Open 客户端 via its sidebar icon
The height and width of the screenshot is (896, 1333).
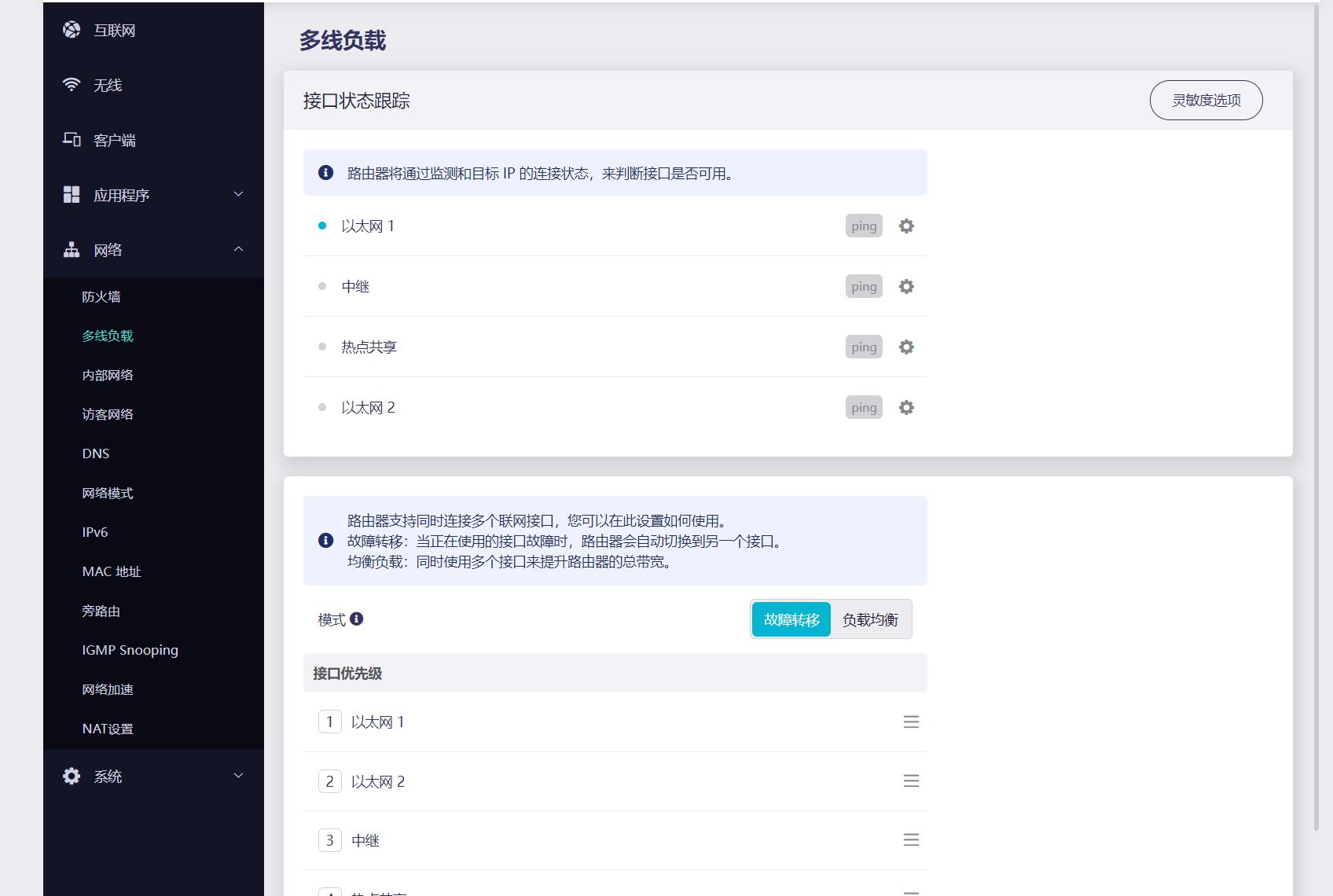pyautogui.click(x=72, y=139)
